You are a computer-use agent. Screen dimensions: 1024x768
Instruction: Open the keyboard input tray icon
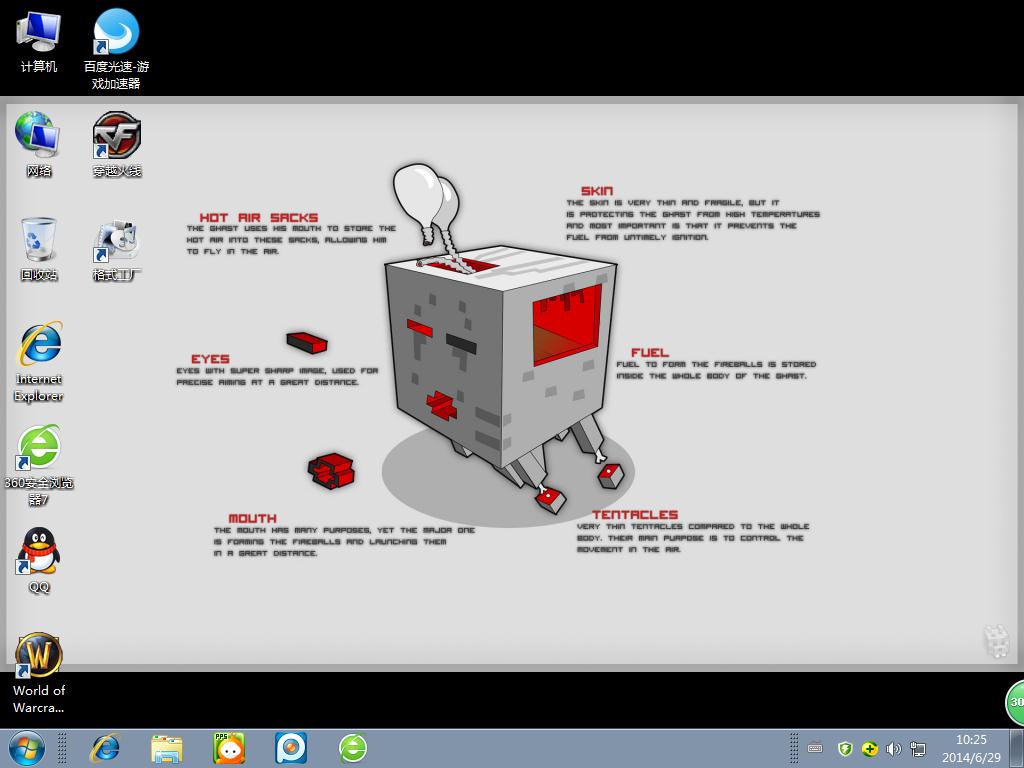tap(815, 748)
